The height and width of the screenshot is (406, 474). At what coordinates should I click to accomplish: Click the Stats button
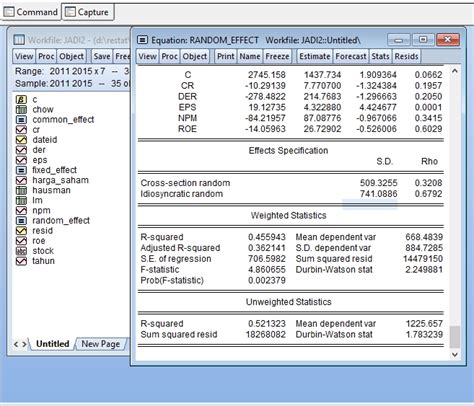click(x=381, y=56)
